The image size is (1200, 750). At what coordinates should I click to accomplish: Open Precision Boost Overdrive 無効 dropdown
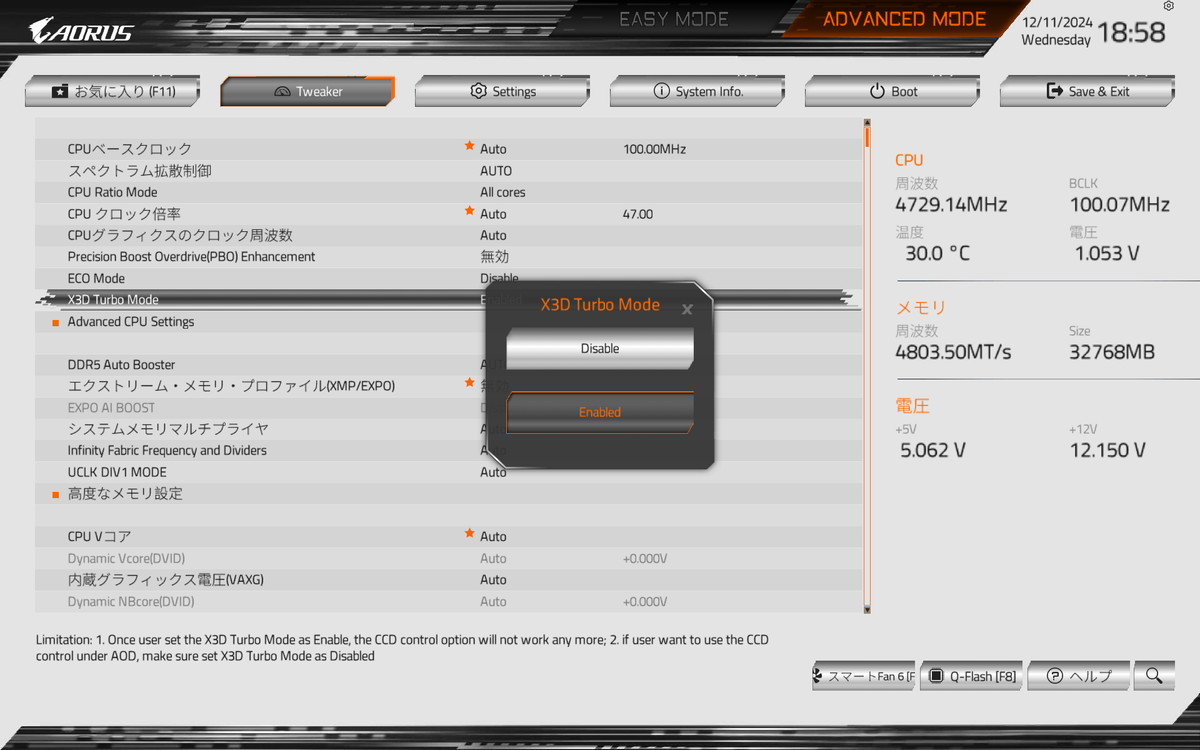point(494,257)
